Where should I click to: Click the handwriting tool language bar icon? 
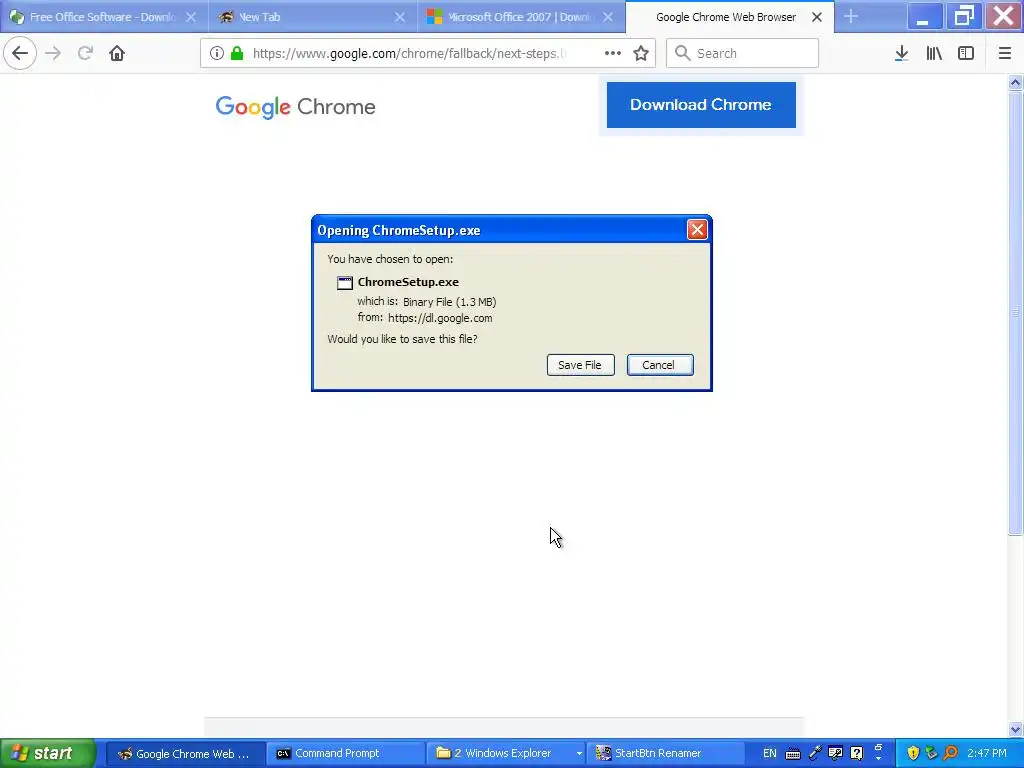click(835, 754)
